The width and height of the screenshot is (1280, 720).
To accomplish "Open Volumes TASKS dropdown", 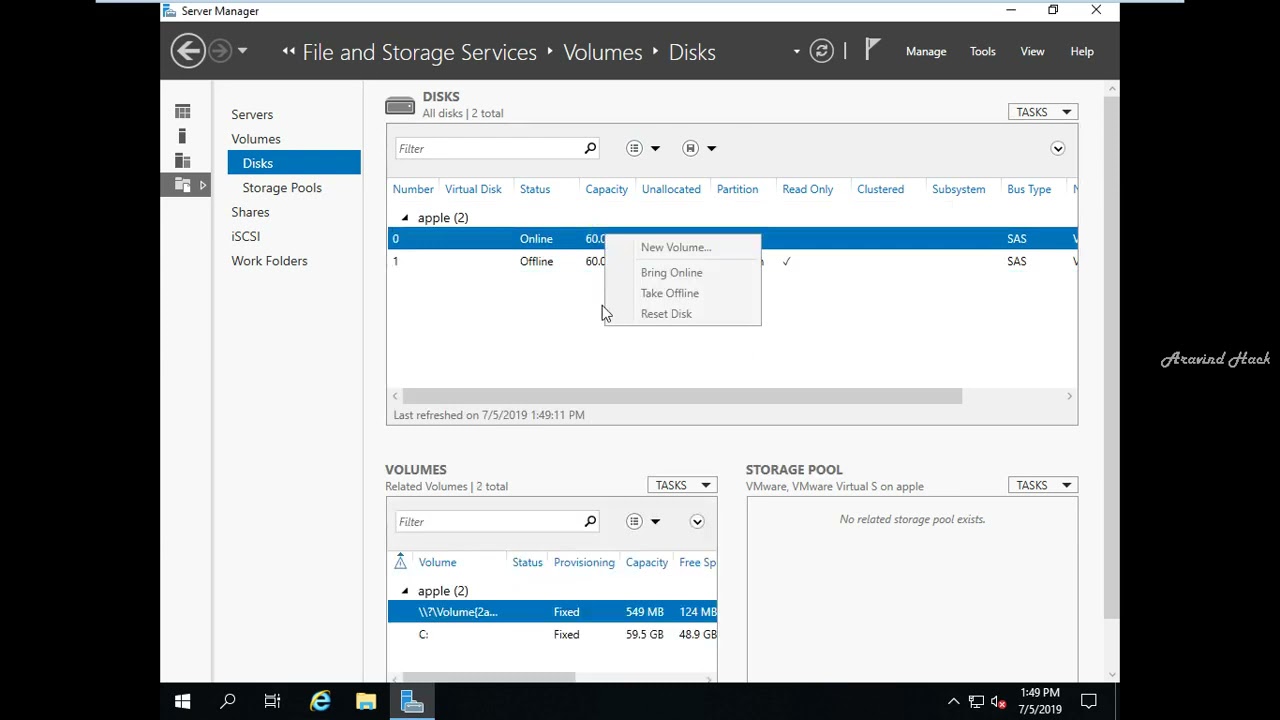I will click(682, 485).
